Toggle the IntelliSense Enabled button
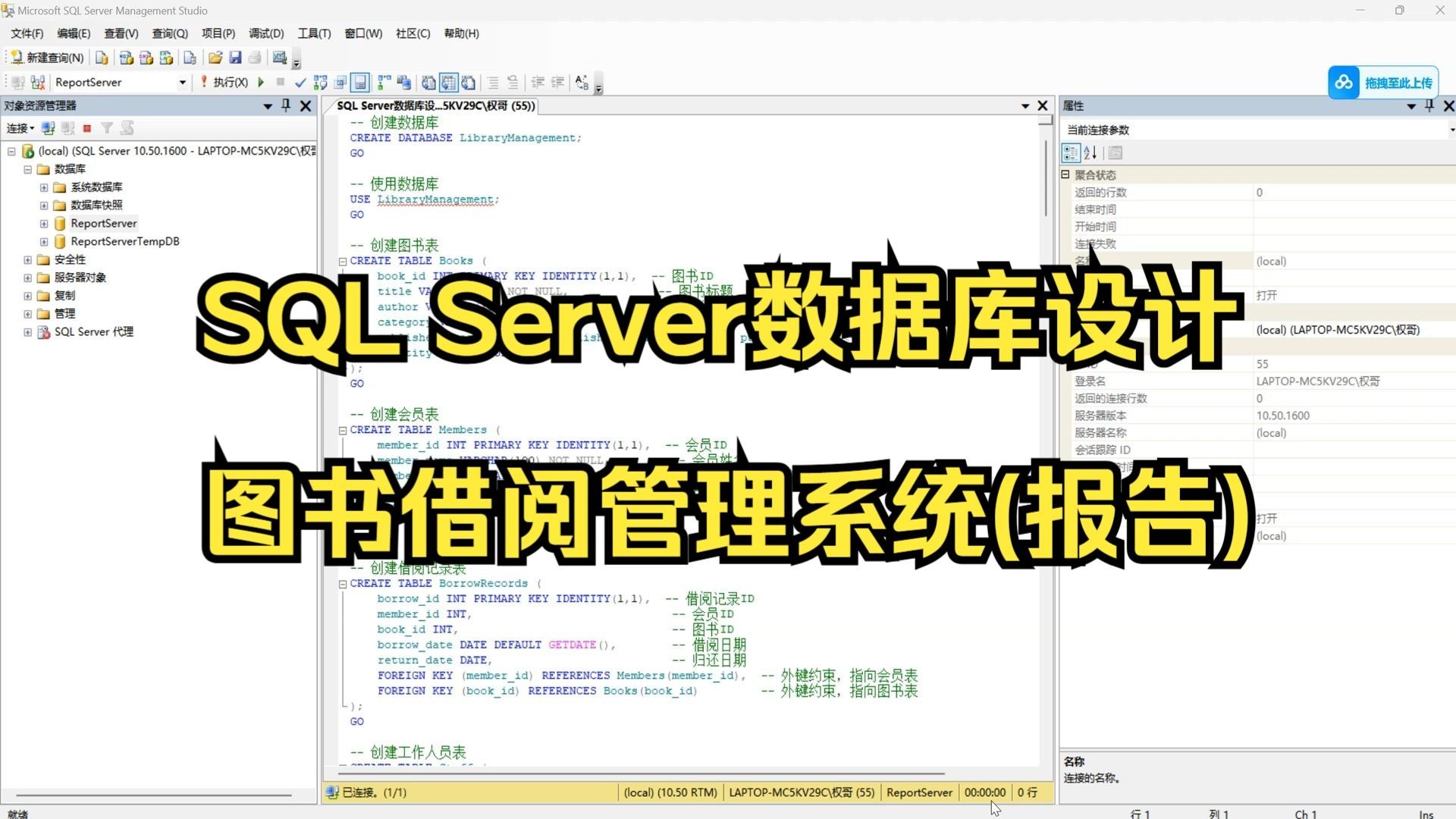Viewport: 1456px width, 819px height. click(x=360, y=82)
